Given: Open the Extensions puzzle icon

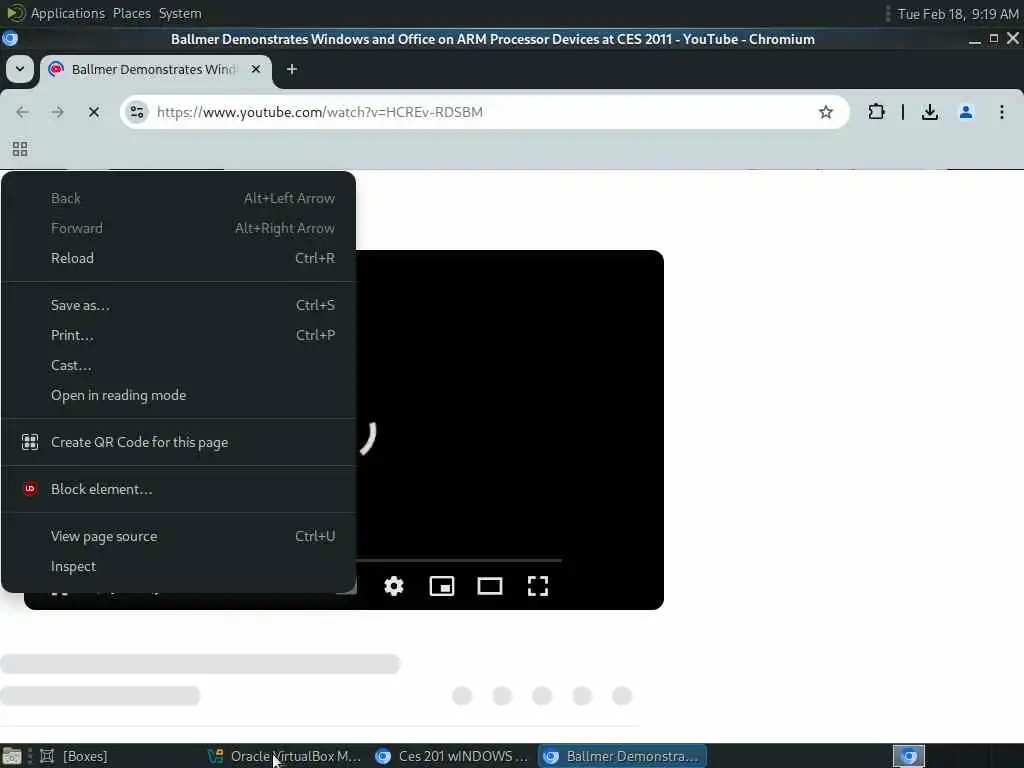Looking at the screenshot, I should pyautogui.click(x=876, y=112).
